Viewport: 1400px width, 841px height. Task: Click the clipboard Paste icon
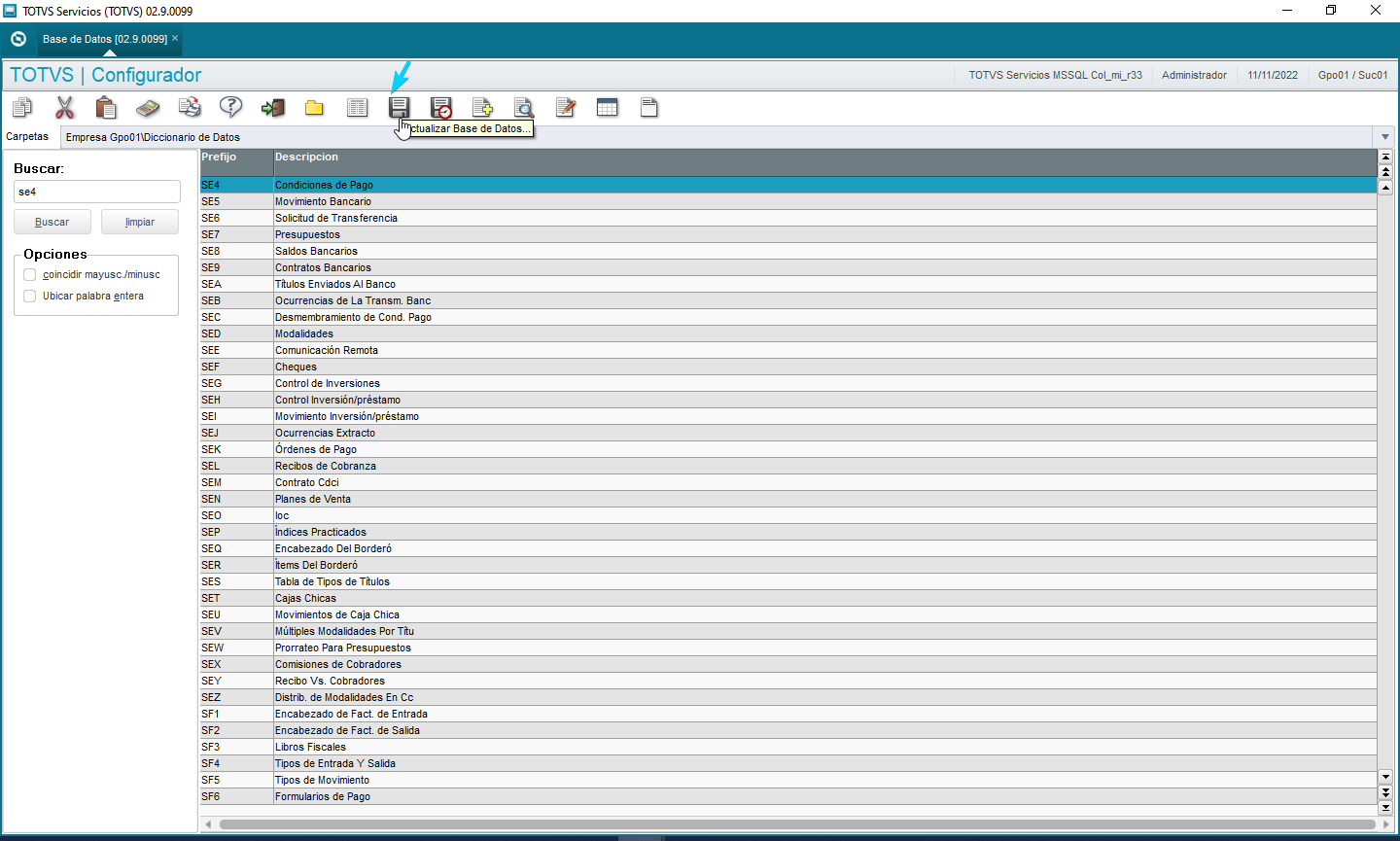(x=106, y=107)
